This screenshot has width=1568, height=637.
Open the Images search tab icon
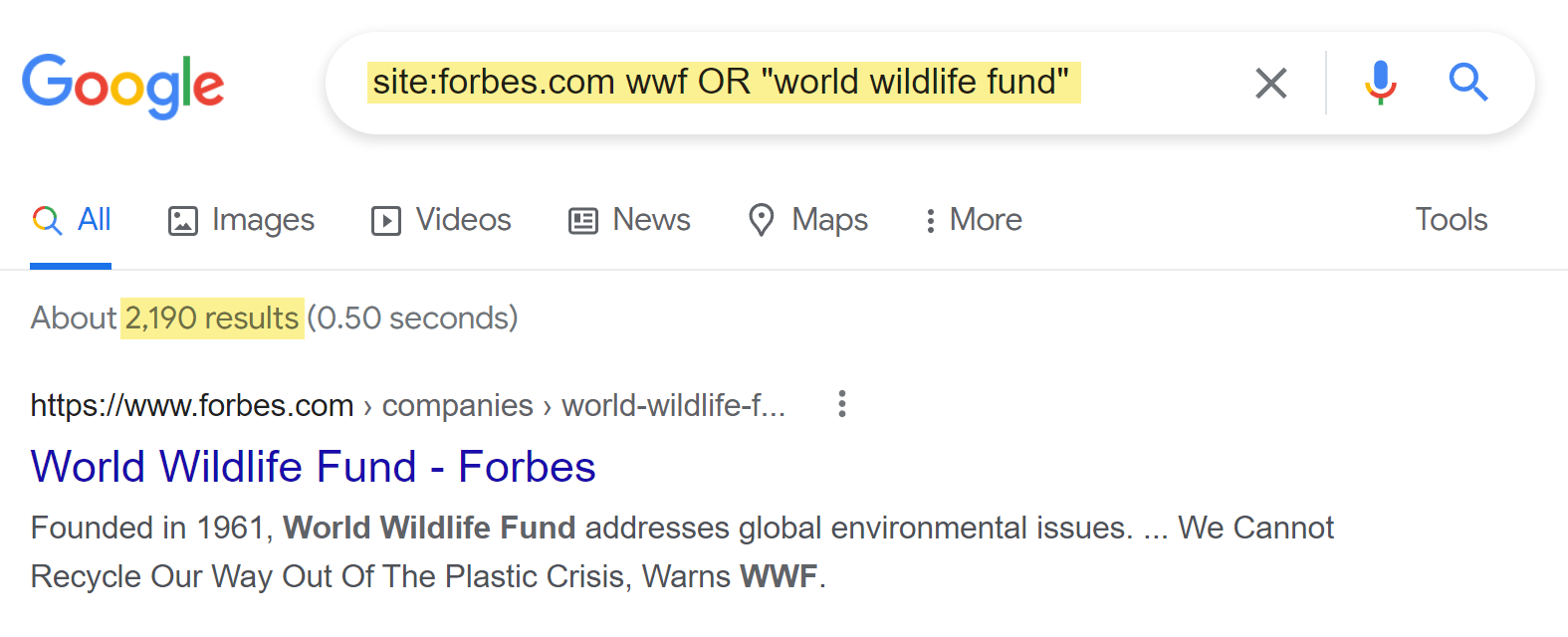[182, 220]
